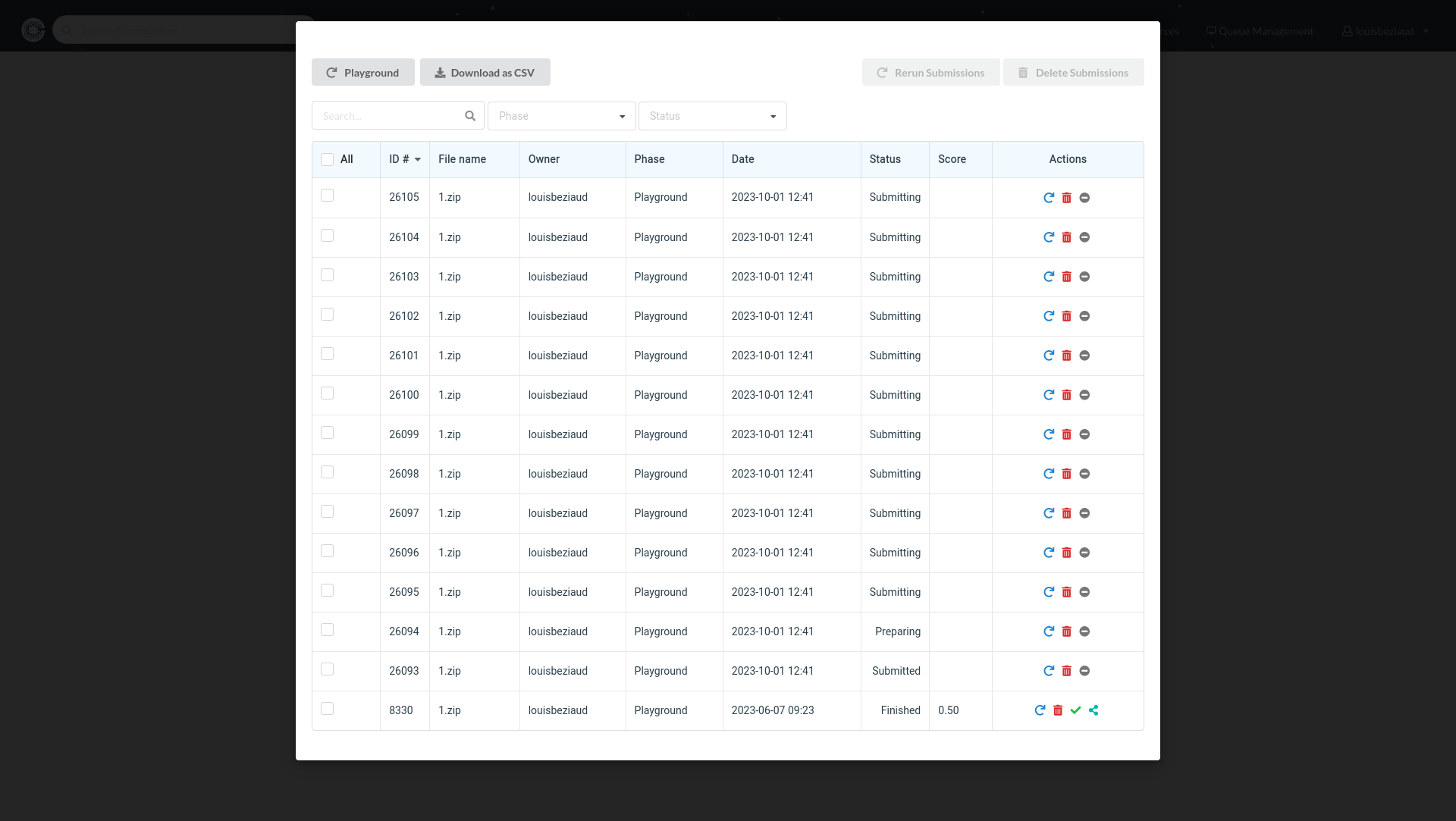
Task: Click the share icon for submission 8330
Action: [x=1094, y=710]
